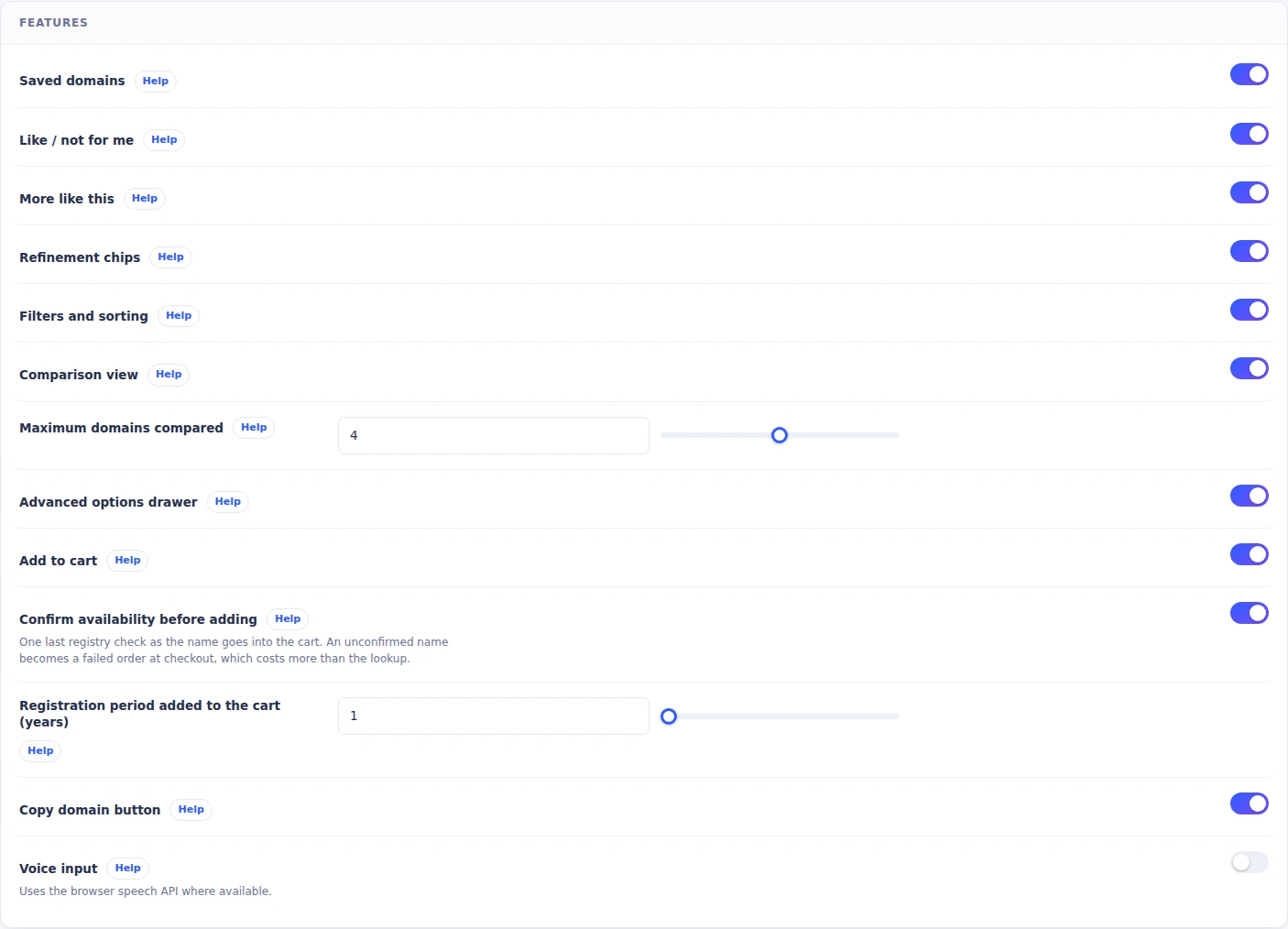Open Help for Confirm availability before adding
This screenshot has width=1288, height=929.
tap(288, 618)
